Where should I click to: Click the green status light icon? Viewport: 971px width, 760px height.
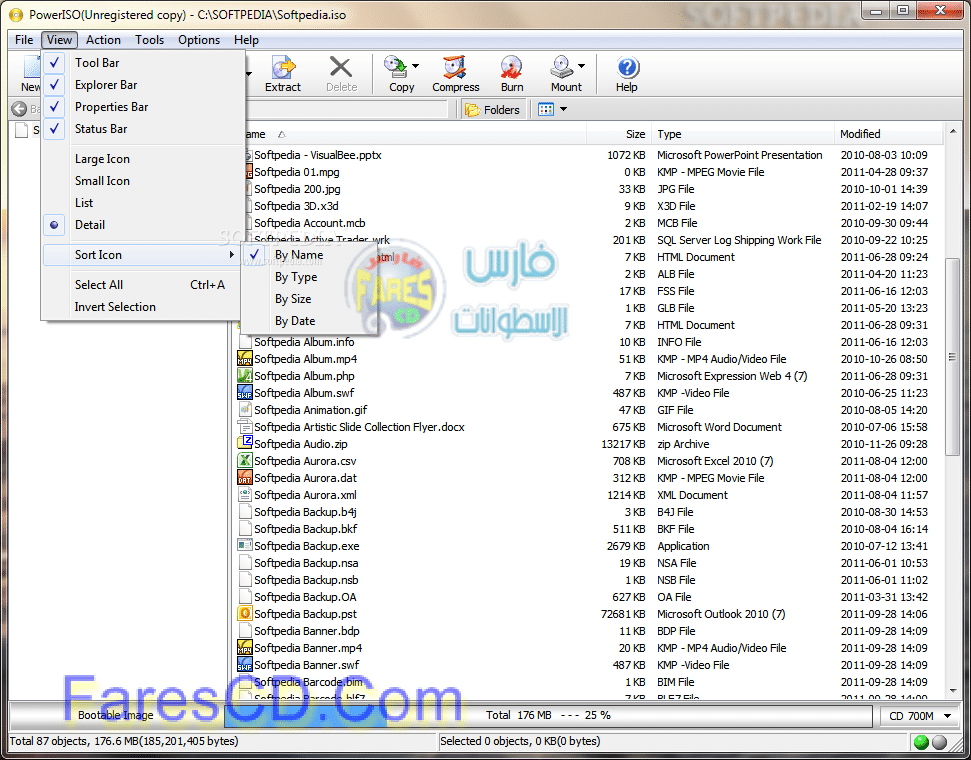click(921, 741)
